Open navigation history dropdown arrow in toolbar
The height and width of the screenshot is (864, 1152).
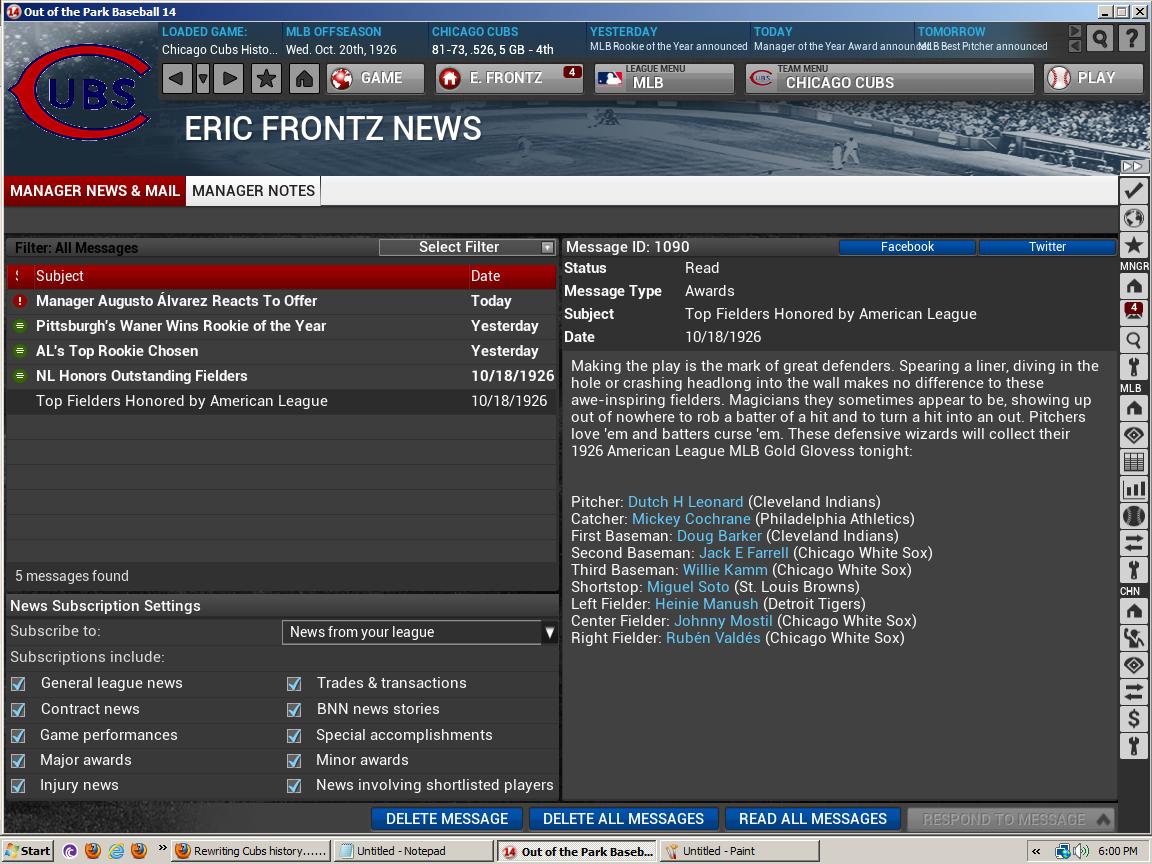click(203, 78)
